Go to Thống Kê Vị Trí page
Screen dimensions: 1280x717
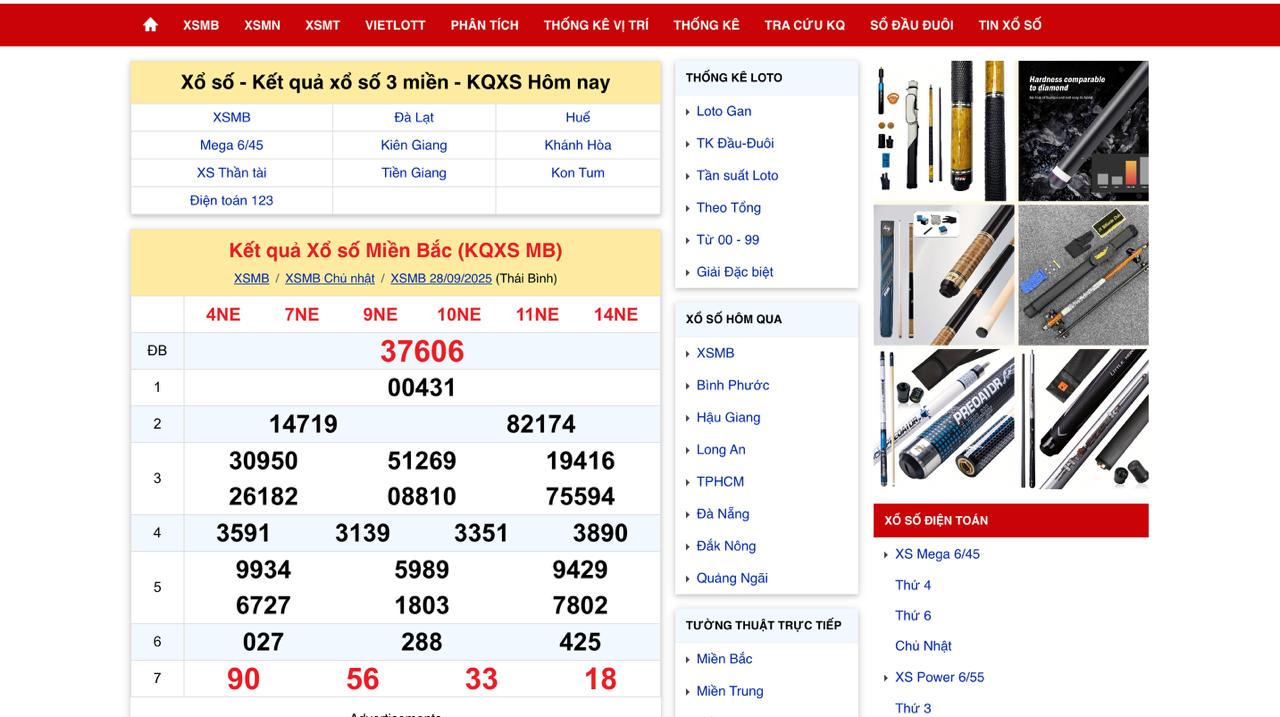pos(596,25)
